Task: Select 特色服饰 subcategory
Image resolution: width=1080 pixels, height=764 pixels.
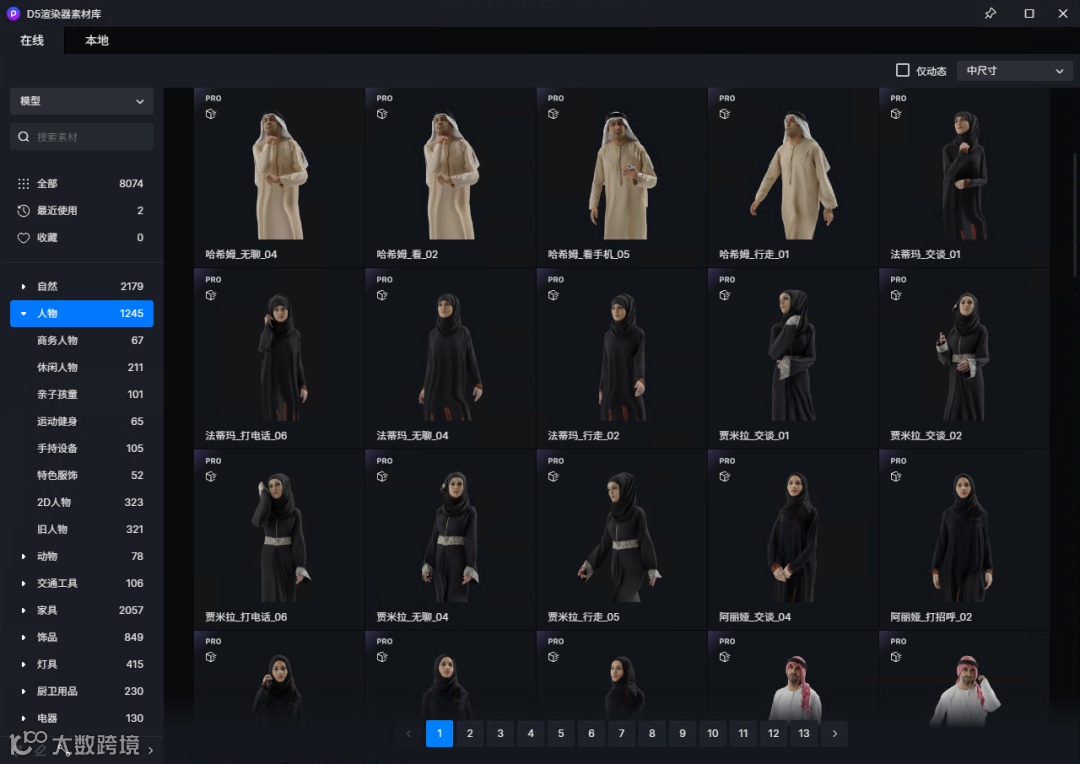Action: point(81,475)
